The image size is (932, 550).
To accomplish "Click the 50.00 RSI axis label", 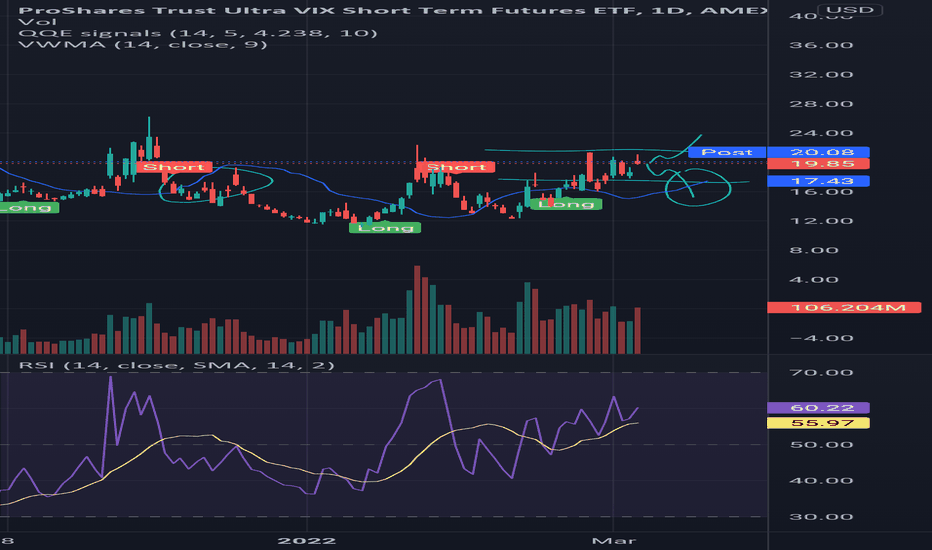I will click(821, 445).
